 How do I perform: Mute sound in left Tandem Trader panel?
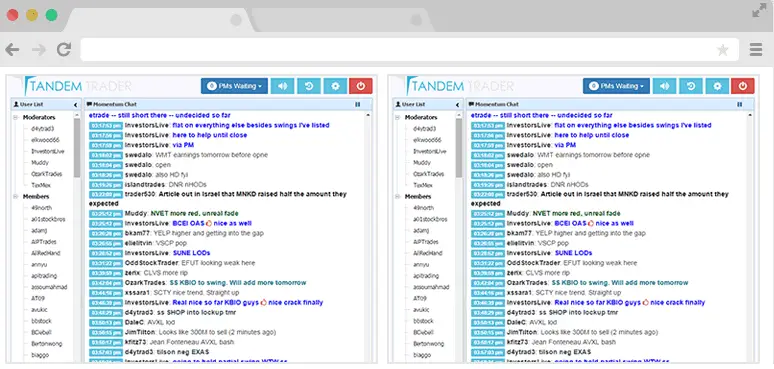click(x=282, y=86)
